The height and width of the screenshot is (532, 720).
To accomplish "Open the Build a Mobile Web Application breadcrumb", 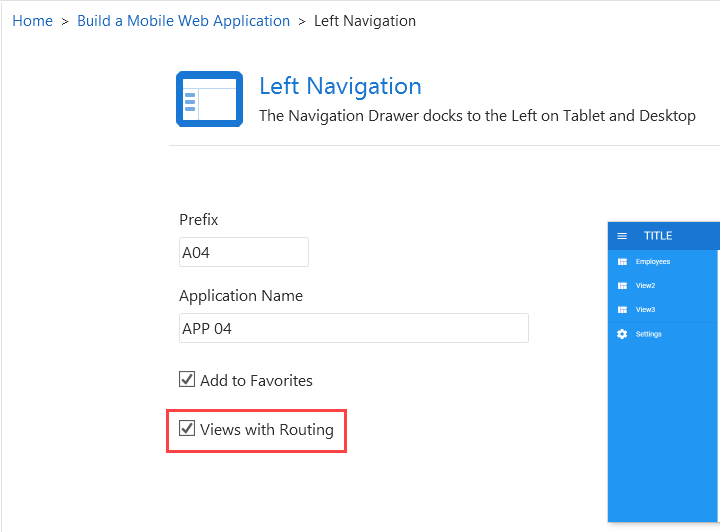I will click(x=183, y=21).
